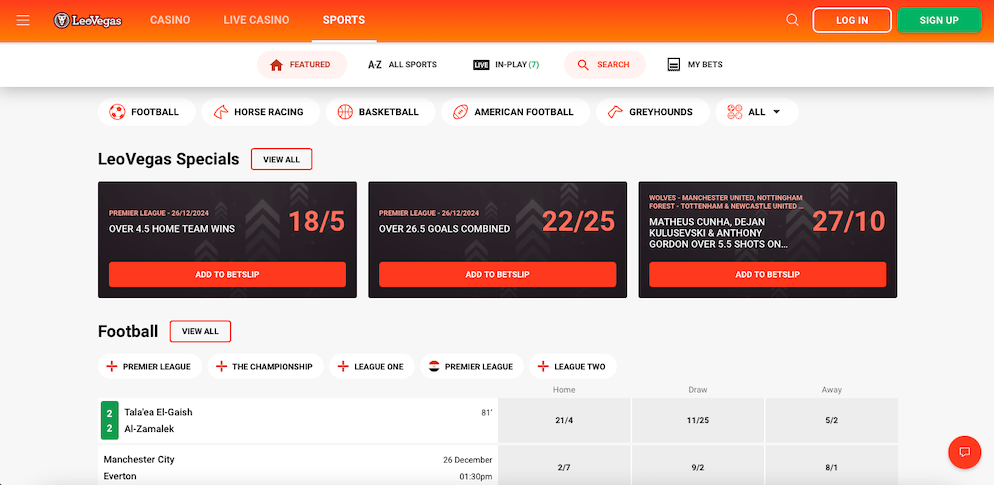Select the Football category chip
This screenshot has height=485, width=994.
[147, 112]
